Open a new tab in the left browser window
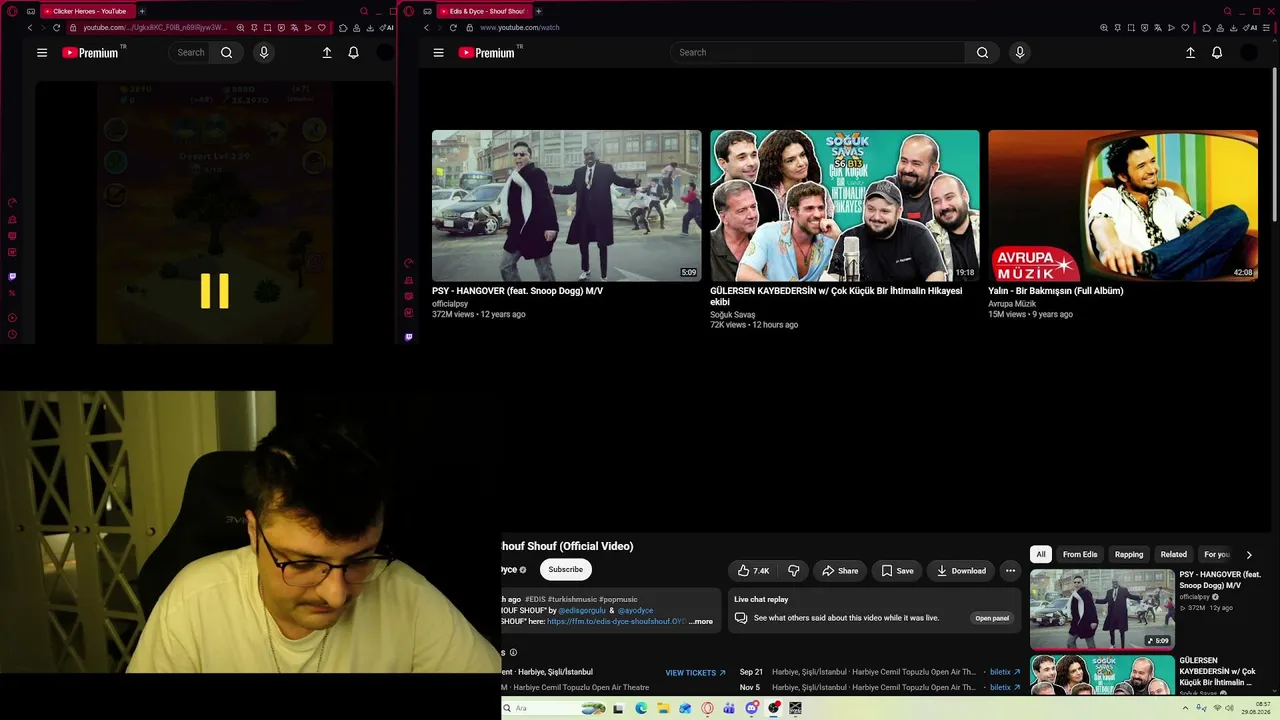The width and height of the screenshot is (1280, 720). pyautogui.click(x=142, y=11)
